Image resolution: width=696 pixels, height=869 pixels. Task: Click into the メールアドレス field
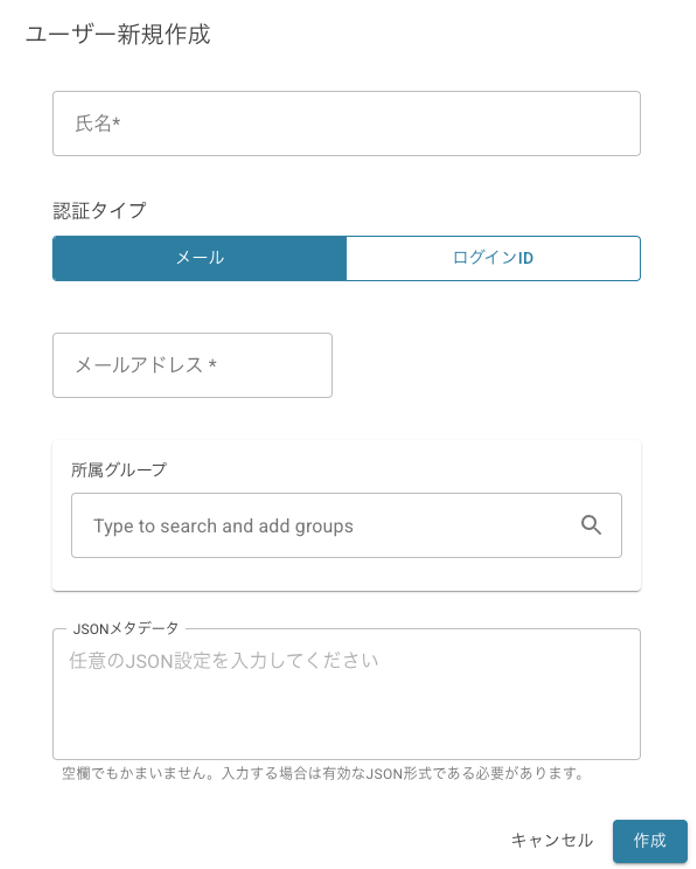coord(192,365)
